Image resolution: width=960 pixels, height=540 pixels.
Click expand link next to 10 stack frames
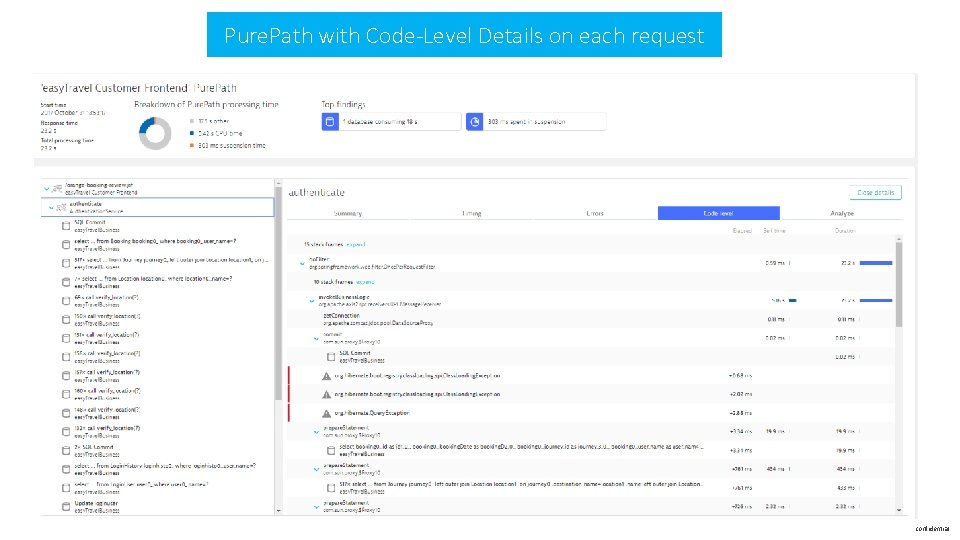pyautogui.click(x=365, y=282)
